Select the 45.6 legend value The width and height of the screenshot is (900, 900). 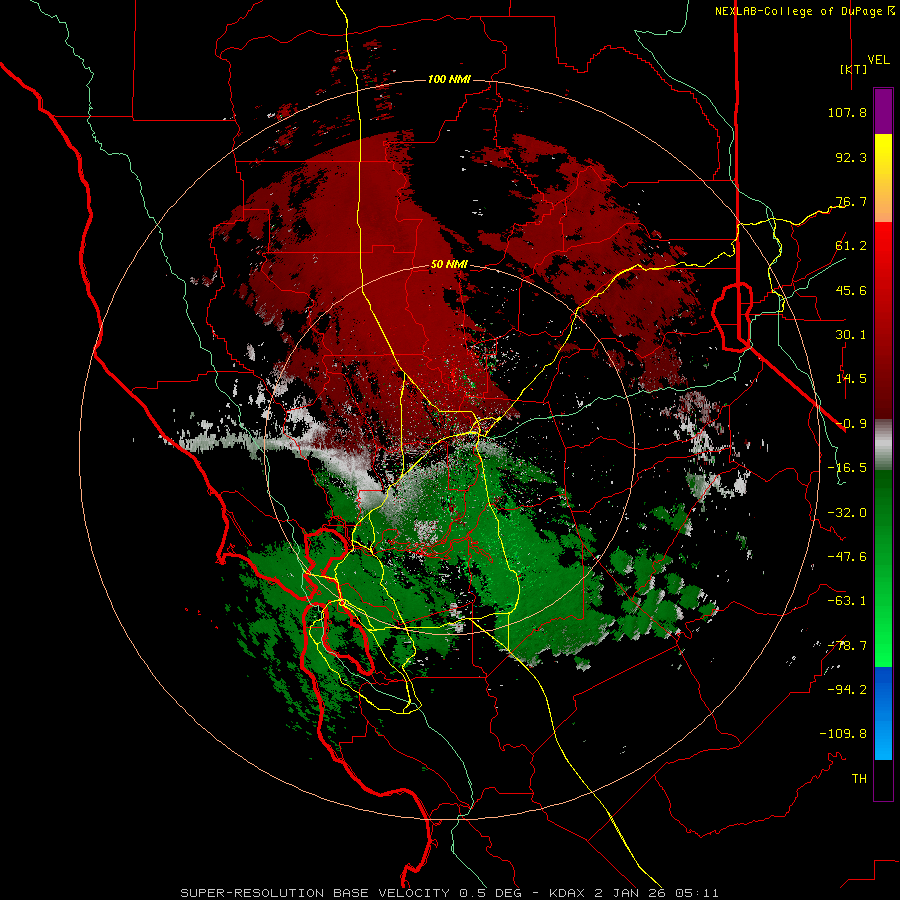[x=851, y=290]
